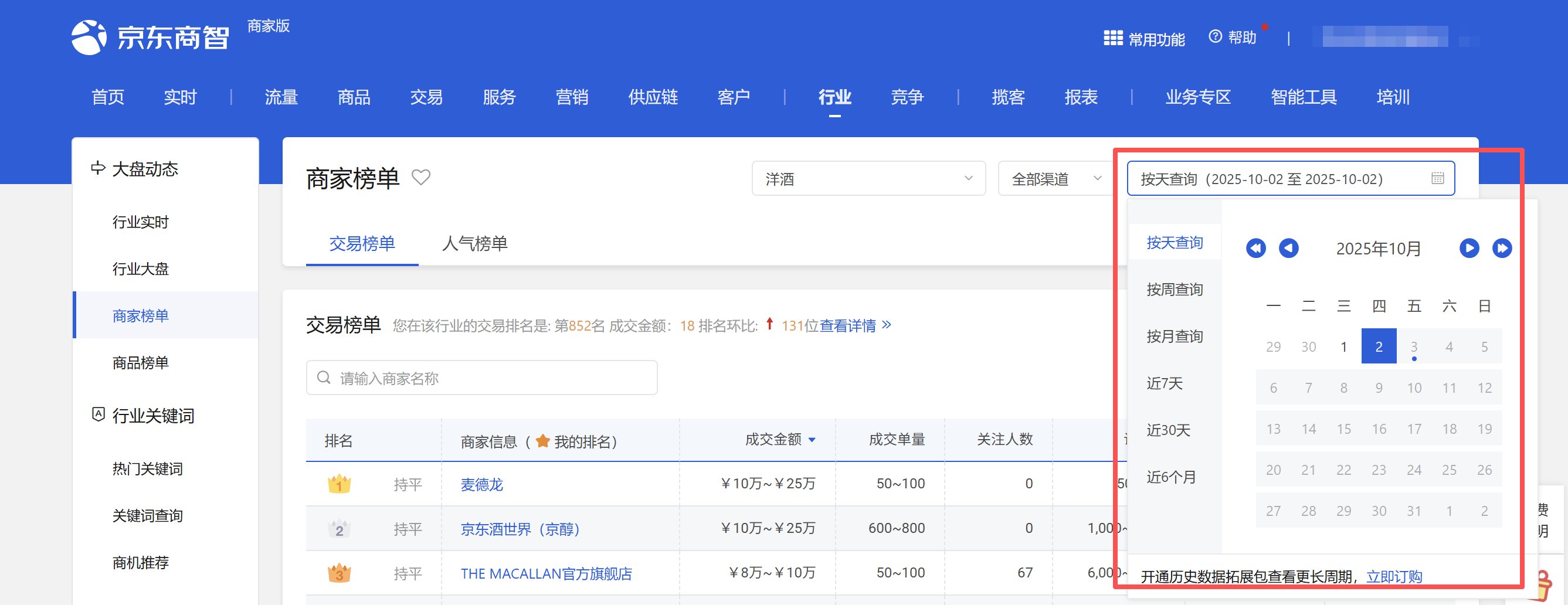Select 供应链 in top navigation
The image size is (1568, 605).
(x=653, y=97)
